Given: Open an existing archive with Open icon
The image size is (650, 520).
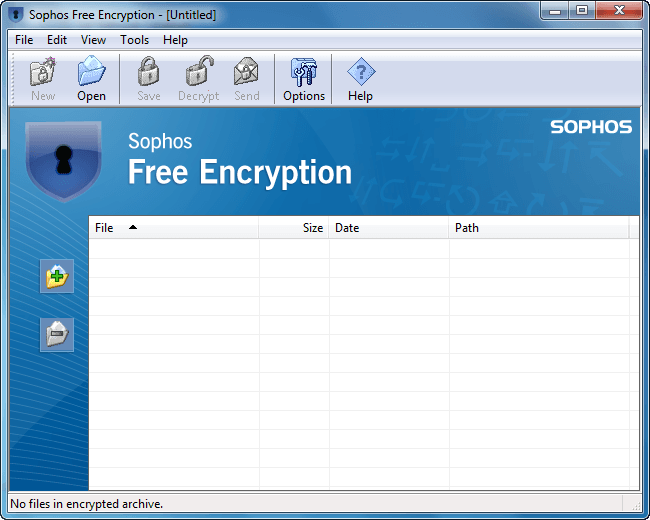Looking at the screenshot, I should pyautogui.click(x=92, y=70).
